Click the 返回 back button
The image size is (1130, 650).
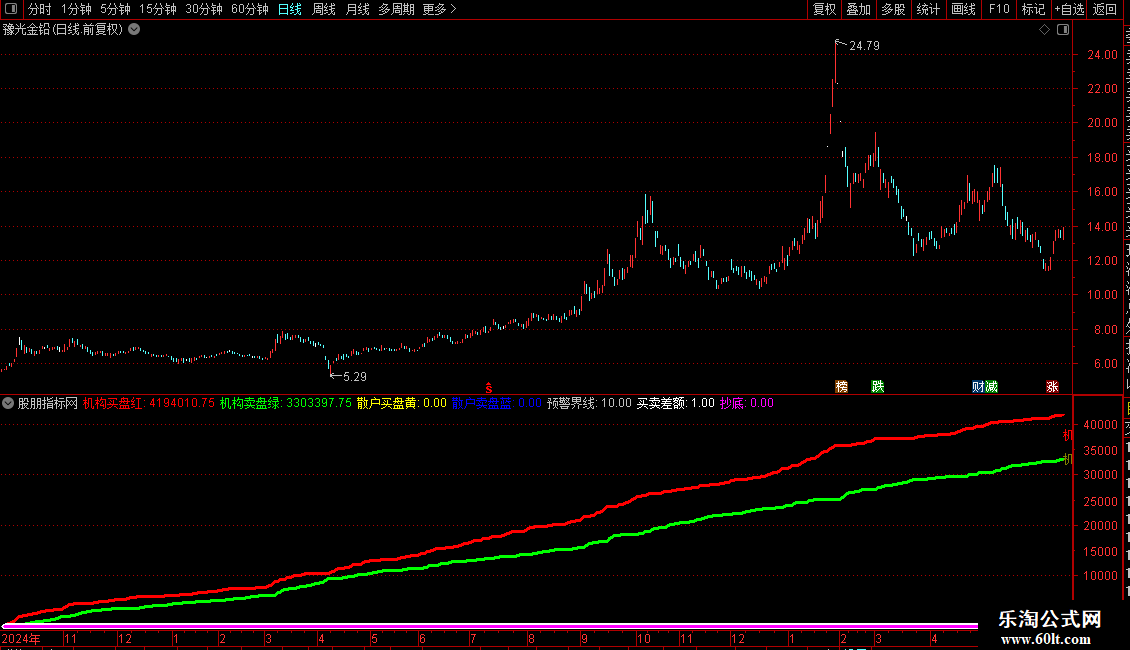[1105, 9]
